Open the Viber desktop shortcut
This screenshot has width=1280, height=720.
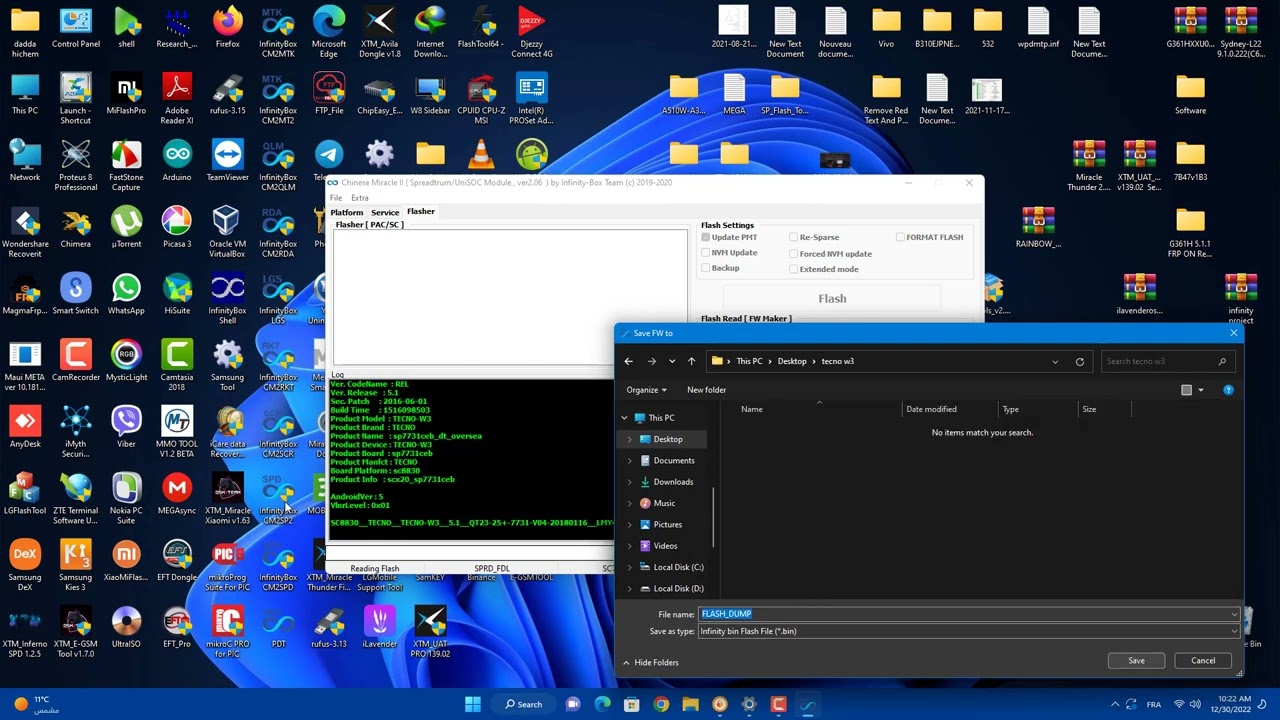pos(126,427)
